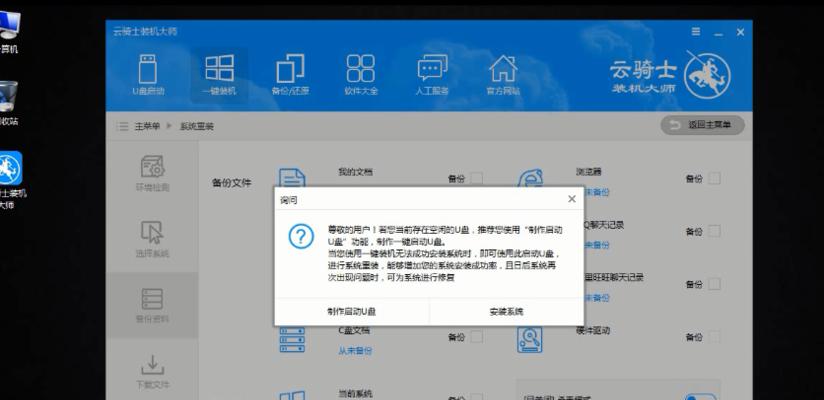The image size is (824, 400).
Task: Click the 硬件驱动 row title
Action: point(593,331)
